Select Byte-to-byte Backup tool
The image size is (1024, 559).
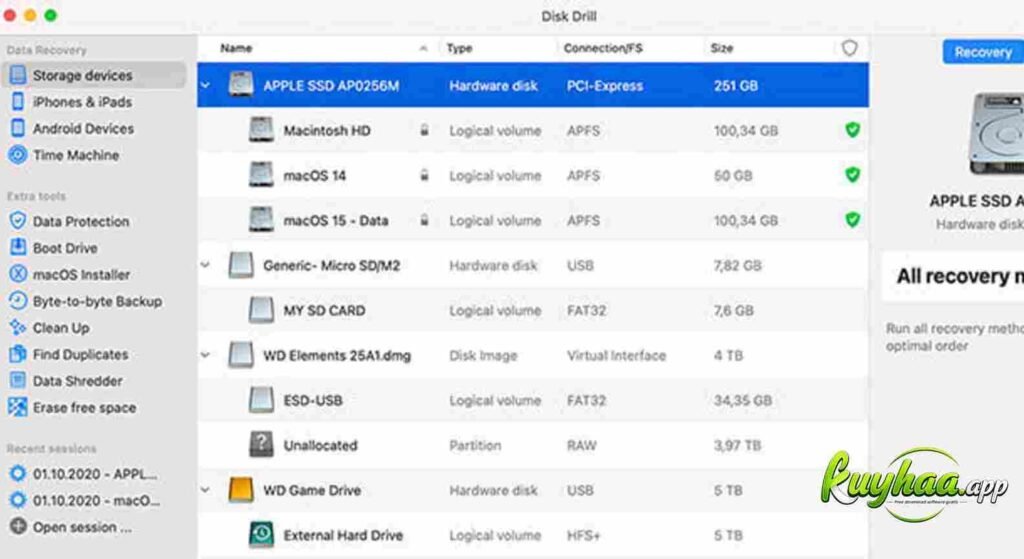pos(97,301)
